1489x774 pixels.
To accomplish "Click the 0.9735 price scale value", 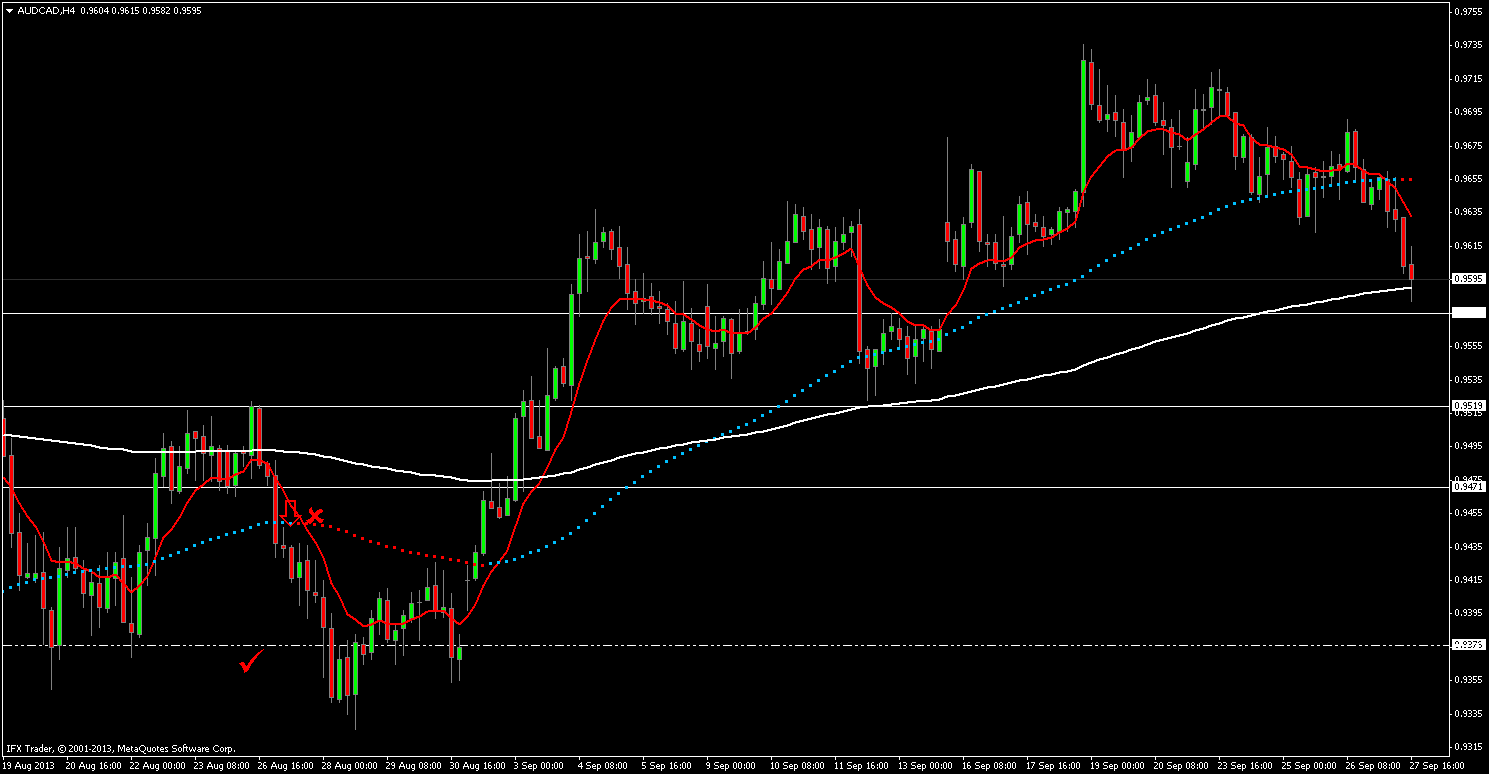I will (x=1470, y=45).
